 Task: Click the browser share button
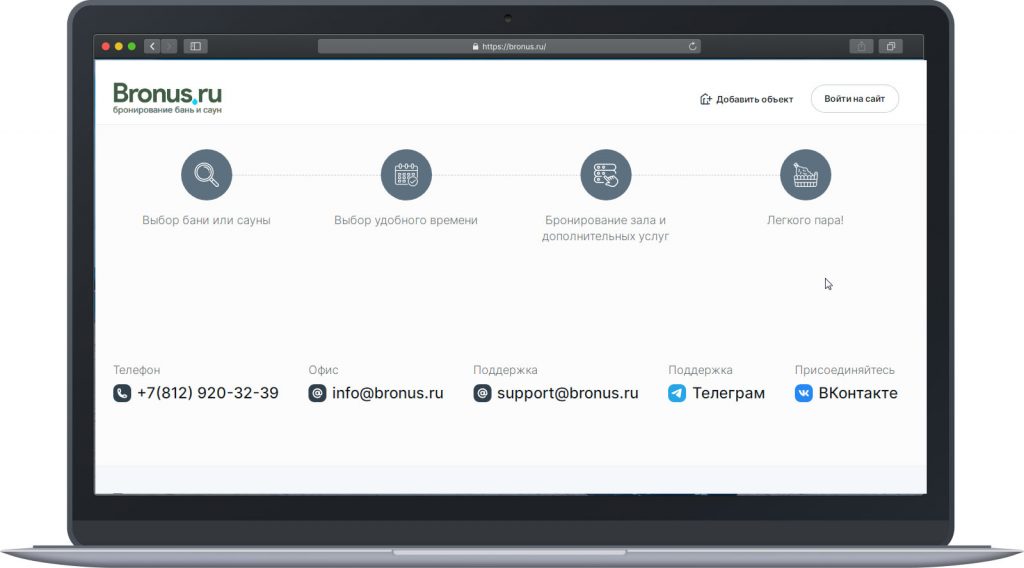(861, 46)
